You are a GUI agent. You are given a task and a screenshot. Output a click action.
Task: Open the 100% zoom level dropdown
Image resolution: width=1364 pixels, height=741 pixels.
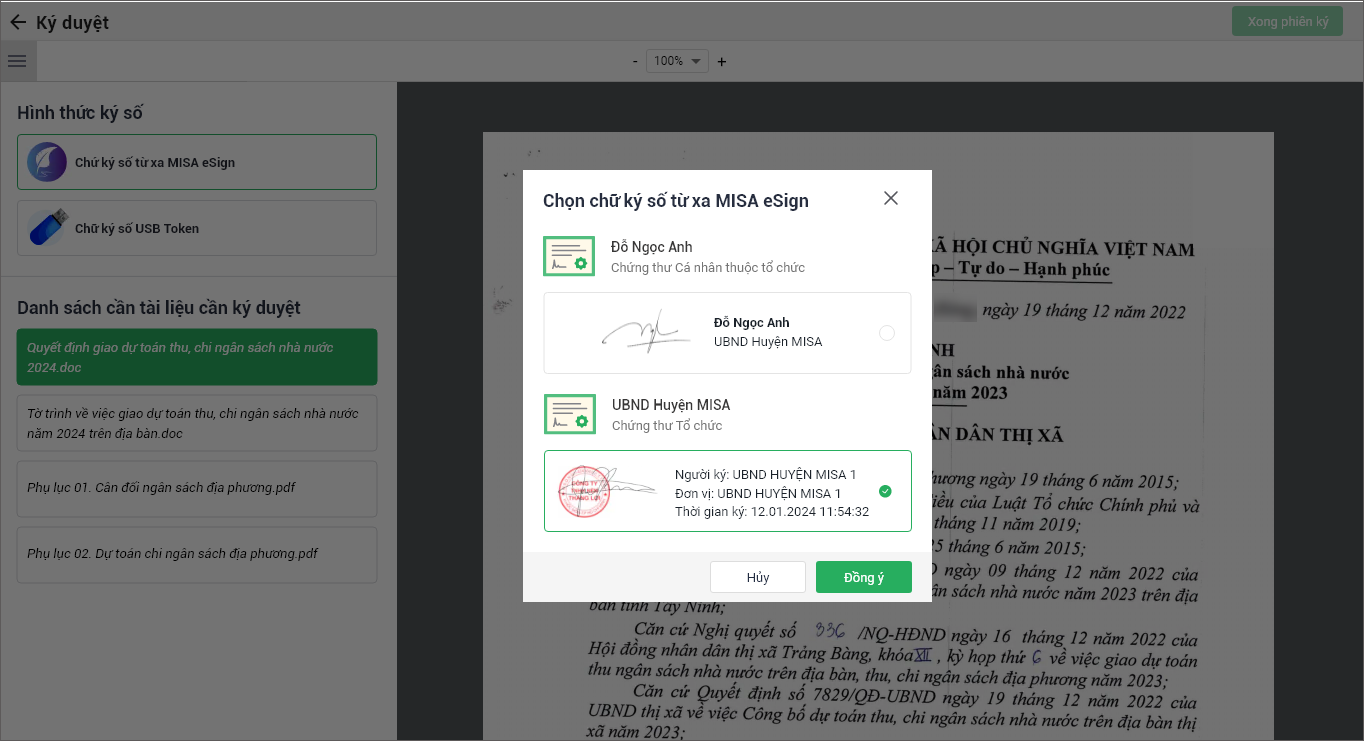pyautogui.click(x=677, y=61)
